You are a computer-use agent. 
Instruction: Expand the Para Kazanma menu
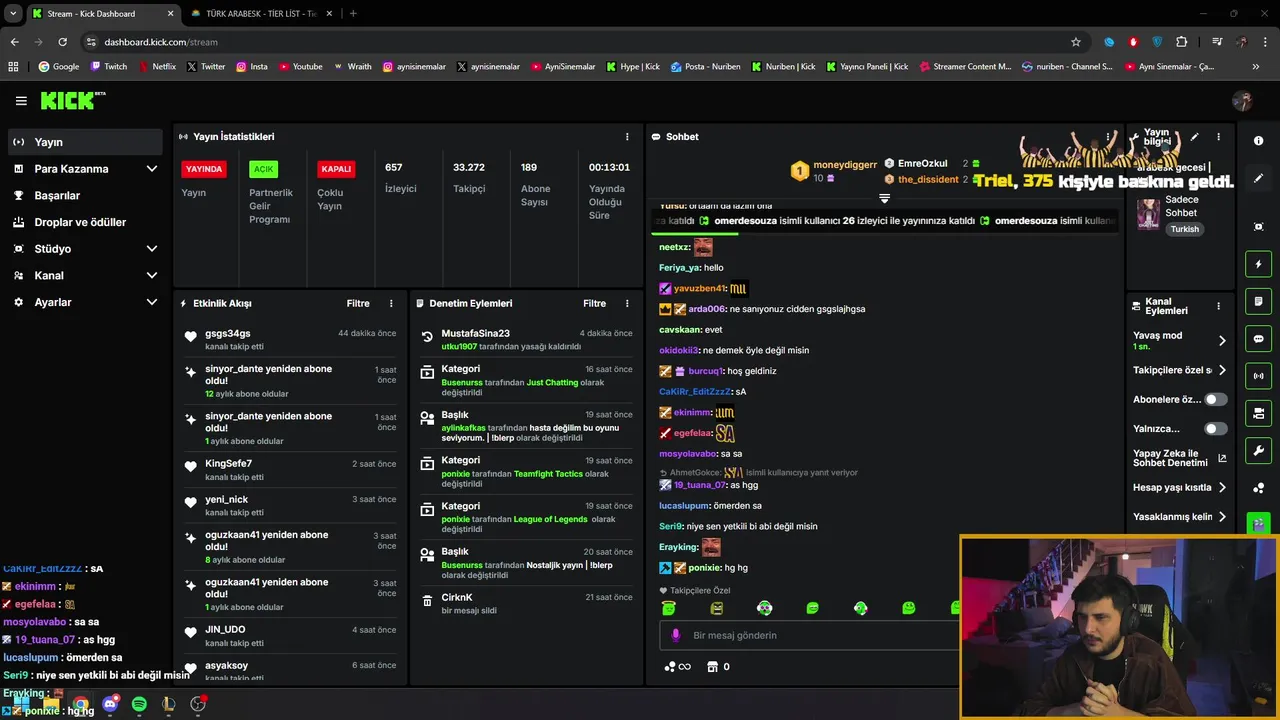coord(152,169)
